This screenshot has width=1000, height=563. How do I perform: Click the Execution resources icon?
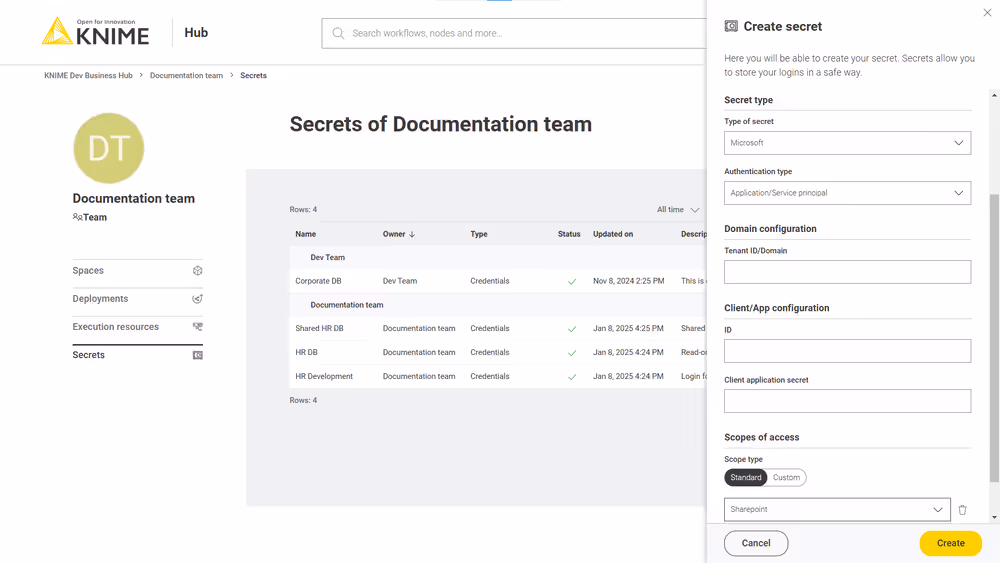point(198,326)
